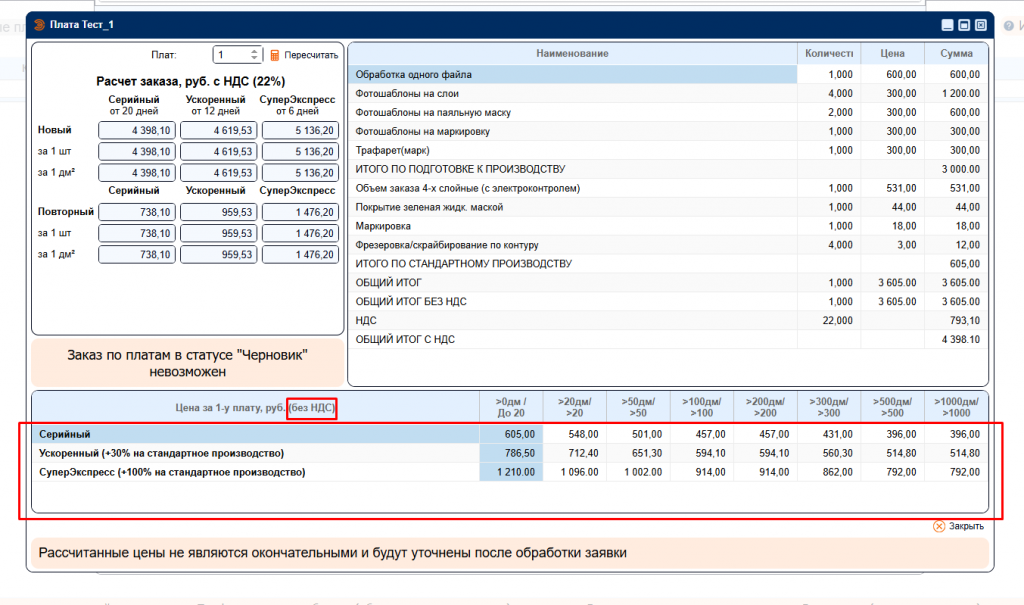Close the dialog with the title bar X
The height and width of the screenshot is (605, 1024).
click(x=981, y=25)
